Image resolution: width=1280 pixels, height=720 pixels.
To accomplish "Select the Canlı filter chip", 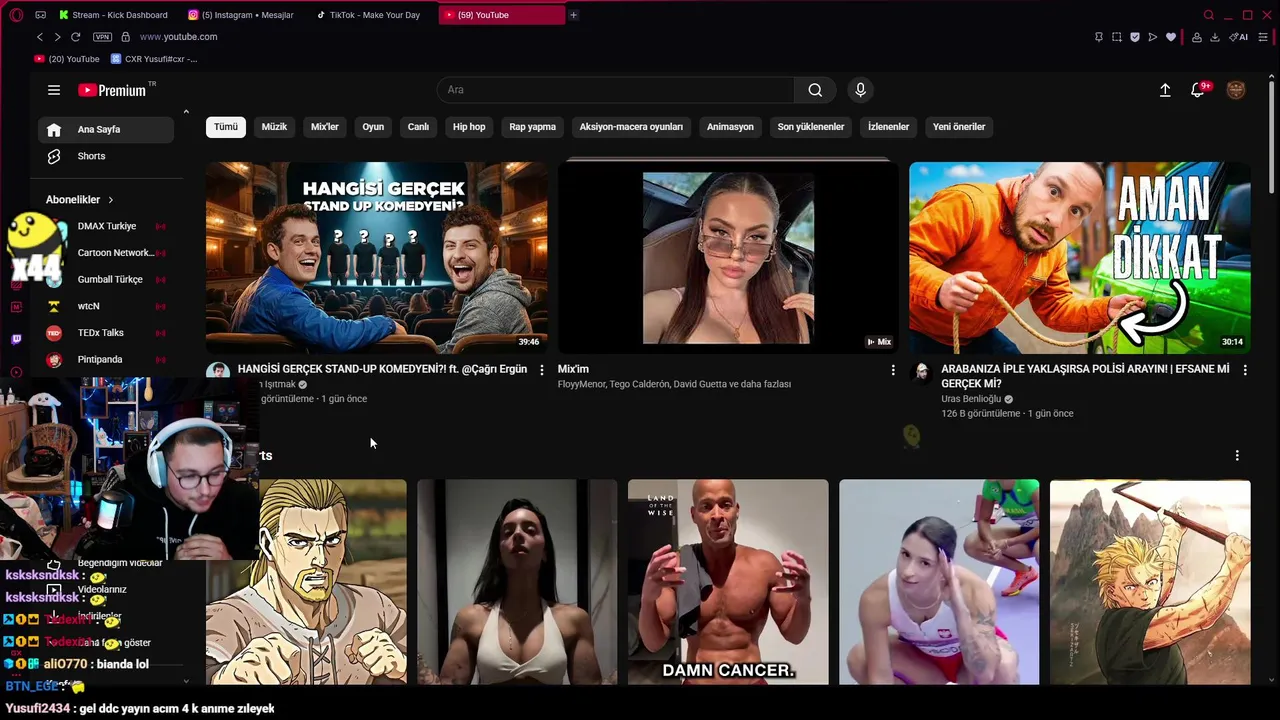I will click(x=418, y=127).
